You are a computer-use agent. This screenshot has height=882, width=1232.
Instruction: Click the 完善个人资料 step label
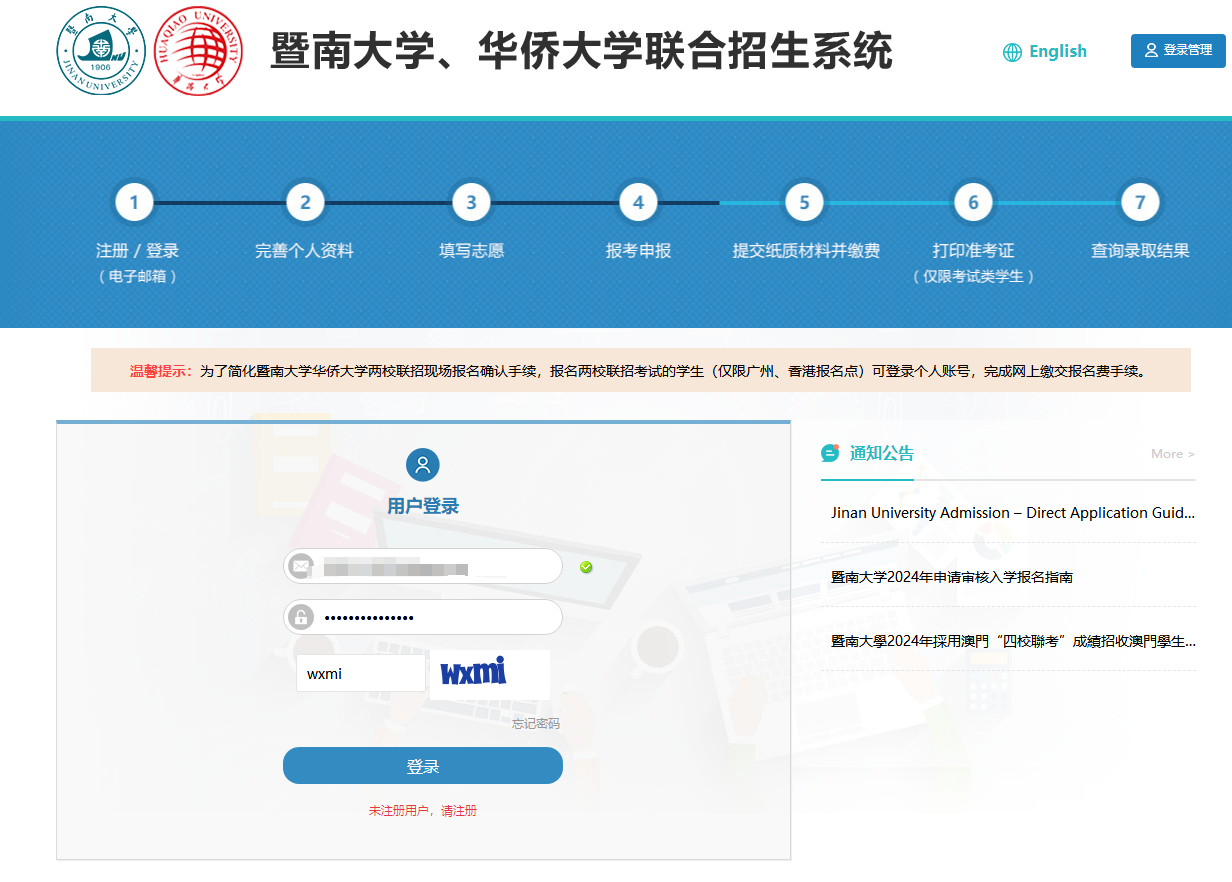(x=304, y=251)
